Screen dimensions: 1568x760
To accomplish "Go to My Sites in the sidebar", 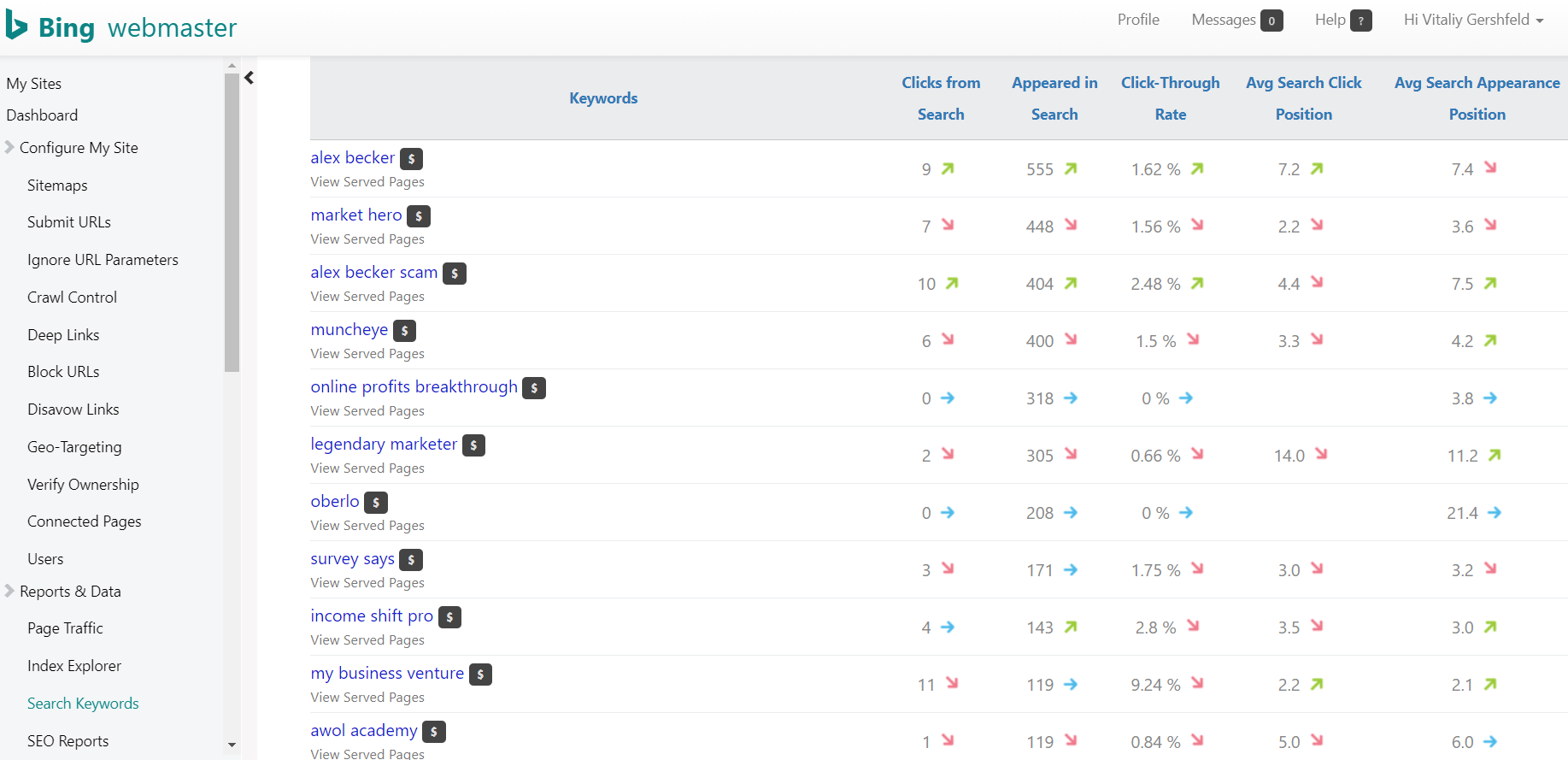I will [x=34, y=83].
